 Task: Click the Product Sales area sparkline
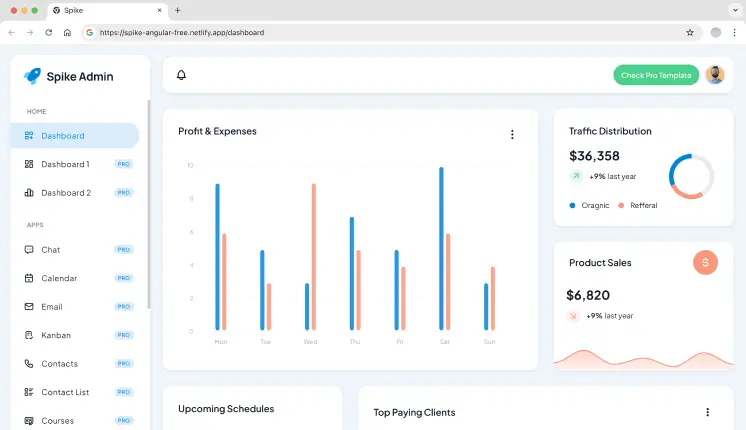click(x=643, y=360)
